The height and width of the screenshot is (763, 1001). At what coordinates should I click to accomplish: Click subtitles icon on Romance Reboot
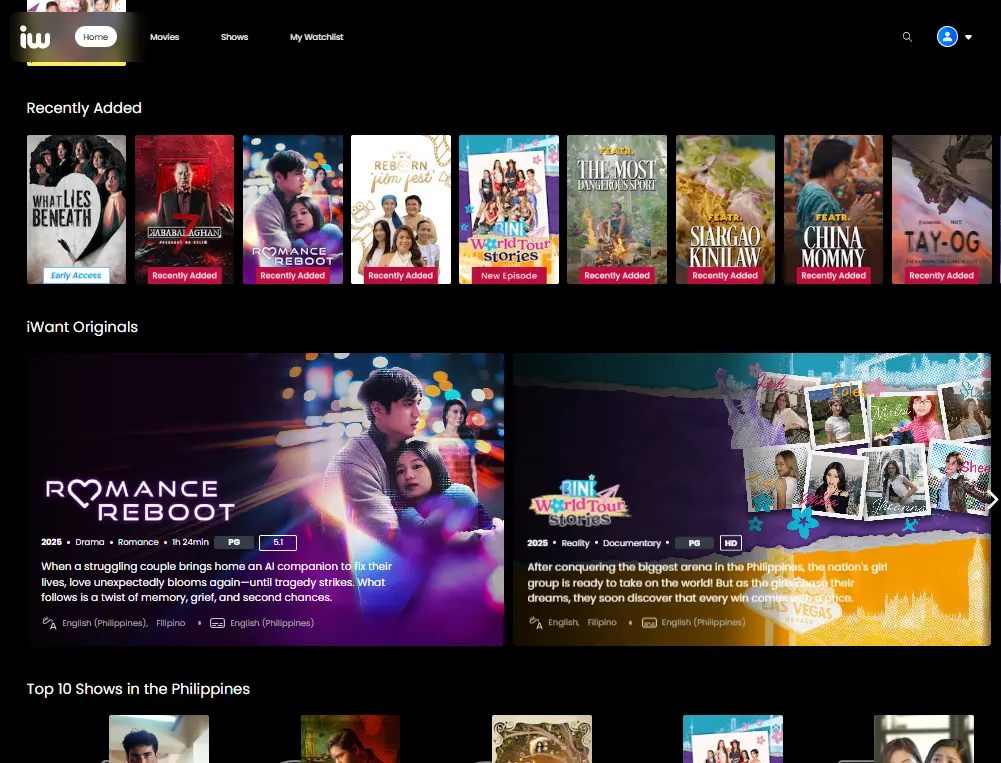(x=217, y=623)
